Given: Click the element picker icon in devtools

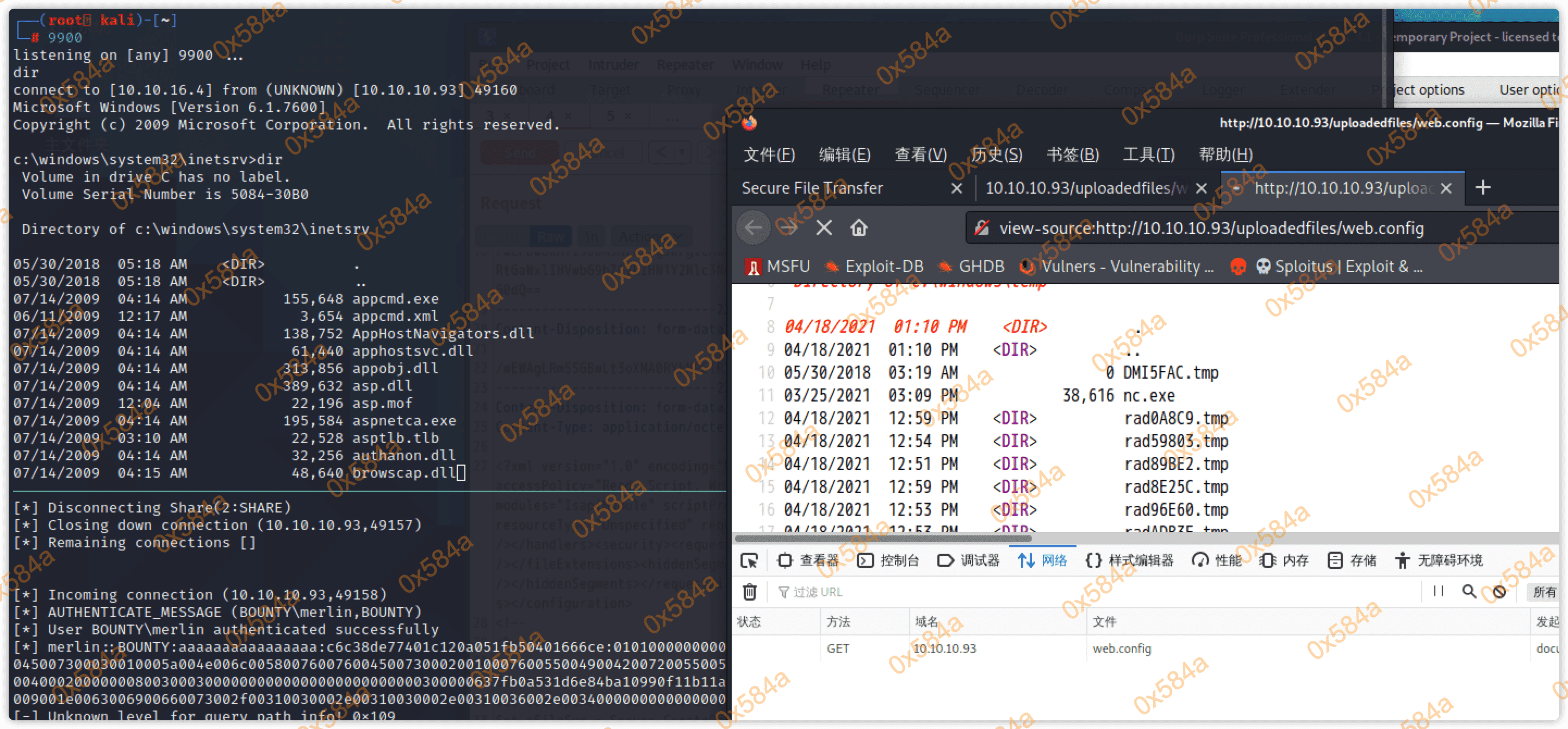Looking at the screenshot, I should pos(749,560).
